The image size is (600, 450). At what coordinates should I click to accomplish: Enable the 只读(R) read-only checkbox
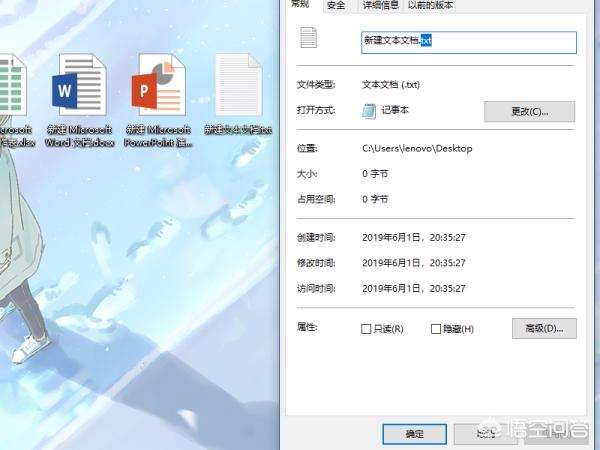366,329
